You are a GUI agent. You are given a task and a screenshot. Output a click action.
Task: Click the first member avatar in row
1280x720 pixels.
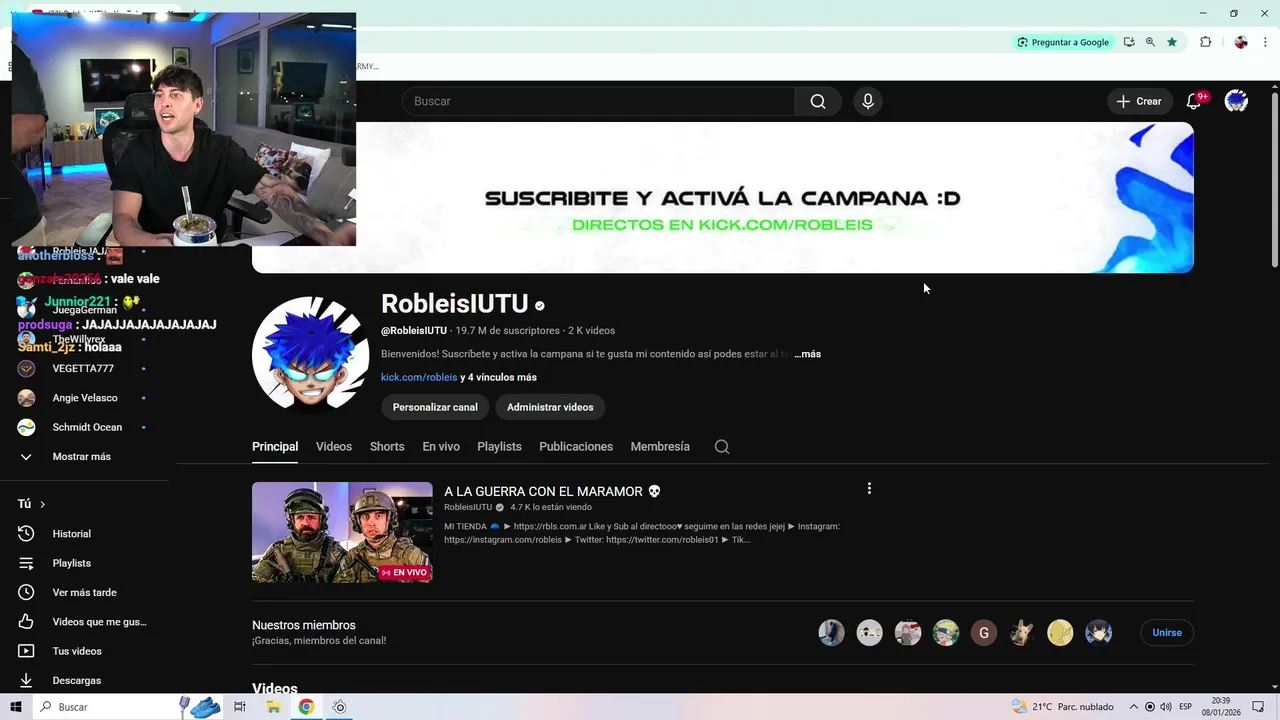click(832, 632)
